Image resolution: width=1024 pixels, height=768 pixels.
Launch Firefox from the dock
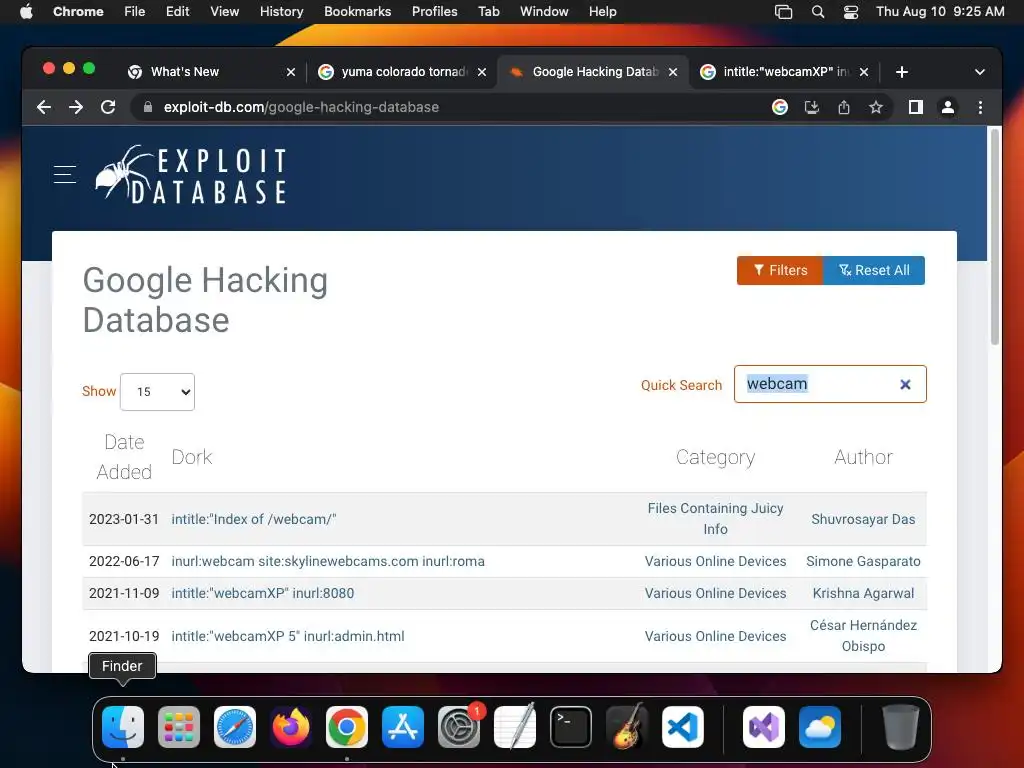pos(291,727)
